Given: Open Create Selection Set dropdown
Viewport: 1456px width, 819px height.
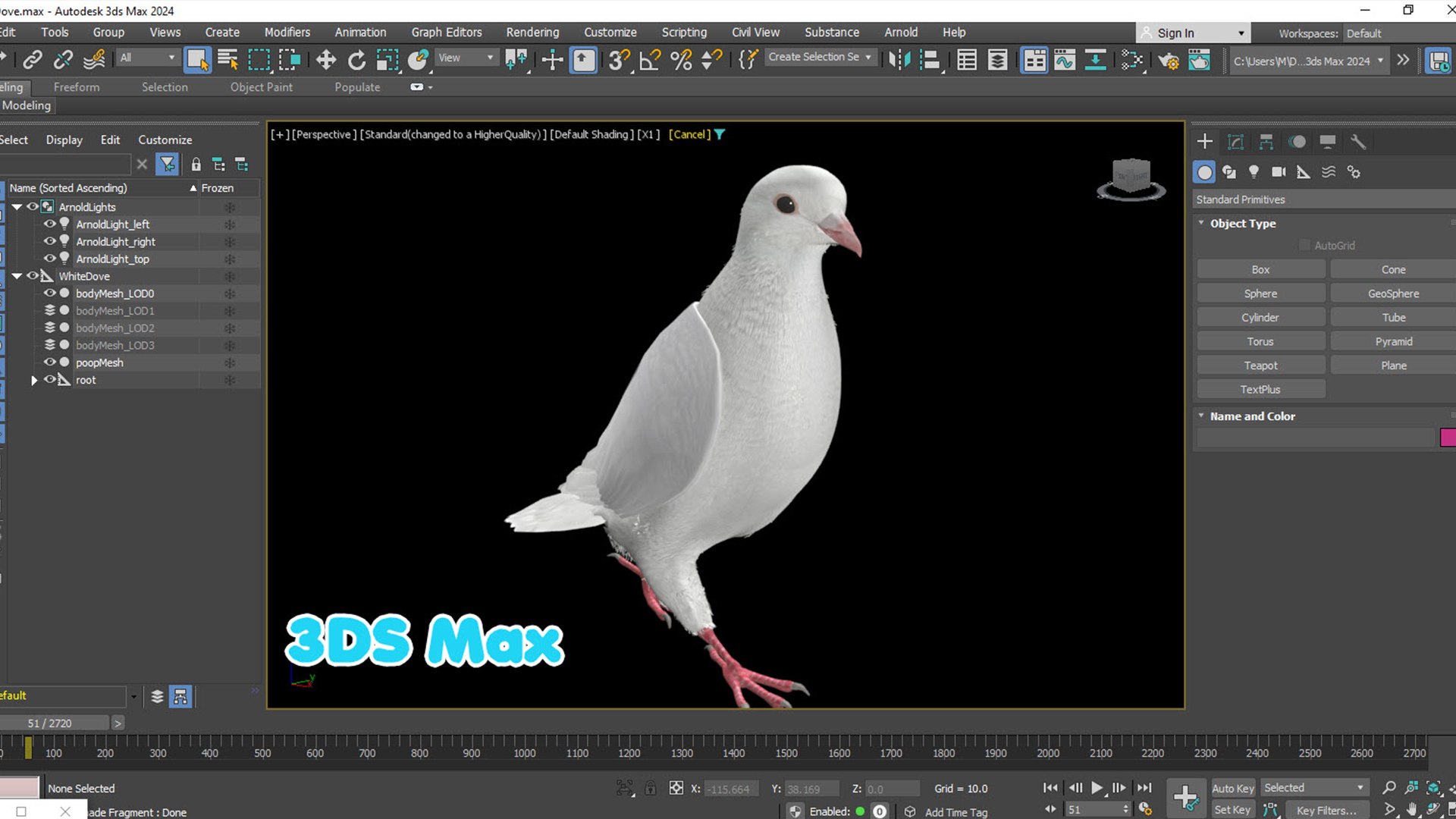Looking at the screenshot, I should pyautogui.click(x=820, y=57).
